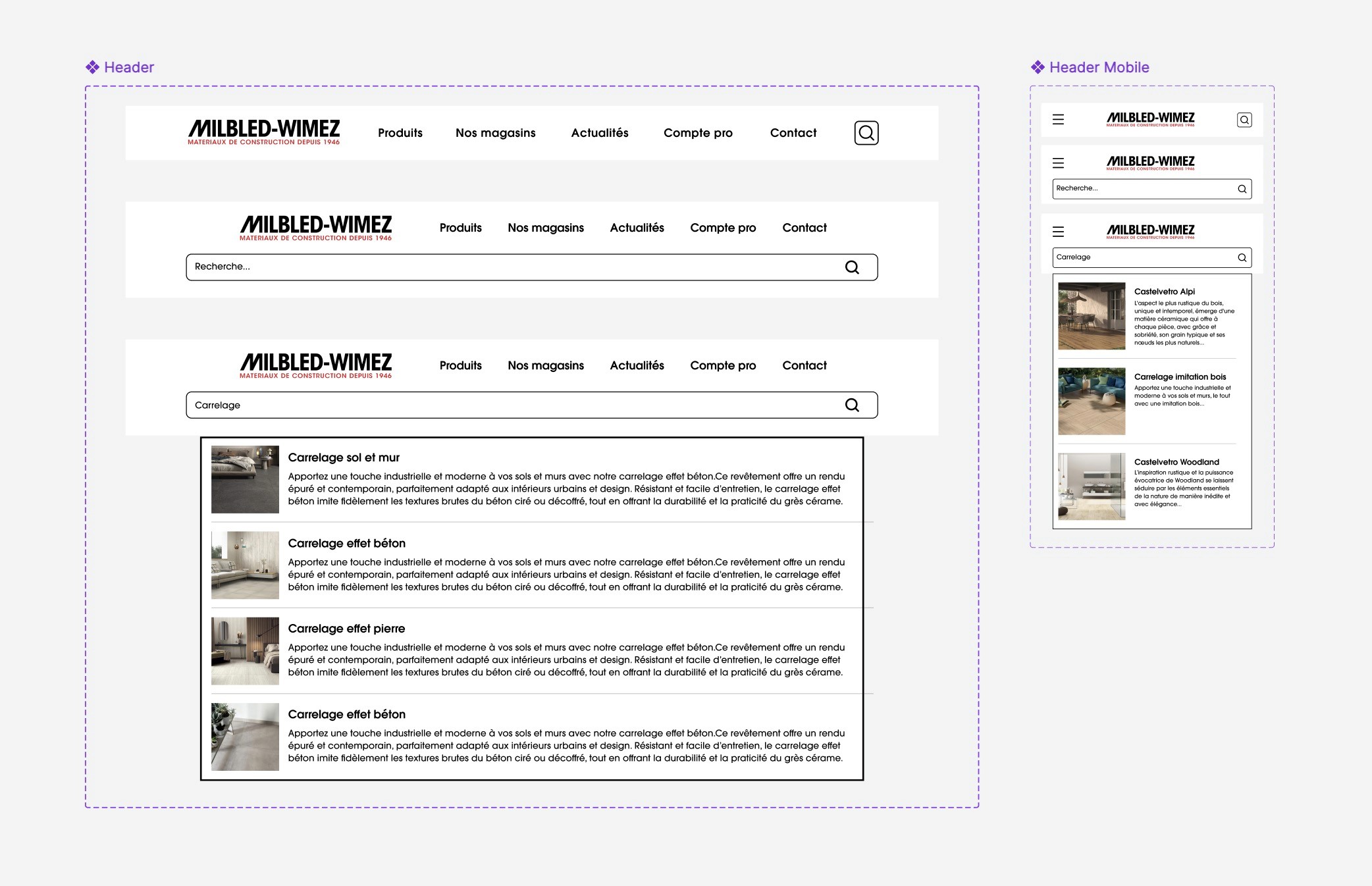Image resolution: width=1372 pixels, height=886 pixels.
Task: Open hamburger menu in second mobile header
Action: point(1058,163)
